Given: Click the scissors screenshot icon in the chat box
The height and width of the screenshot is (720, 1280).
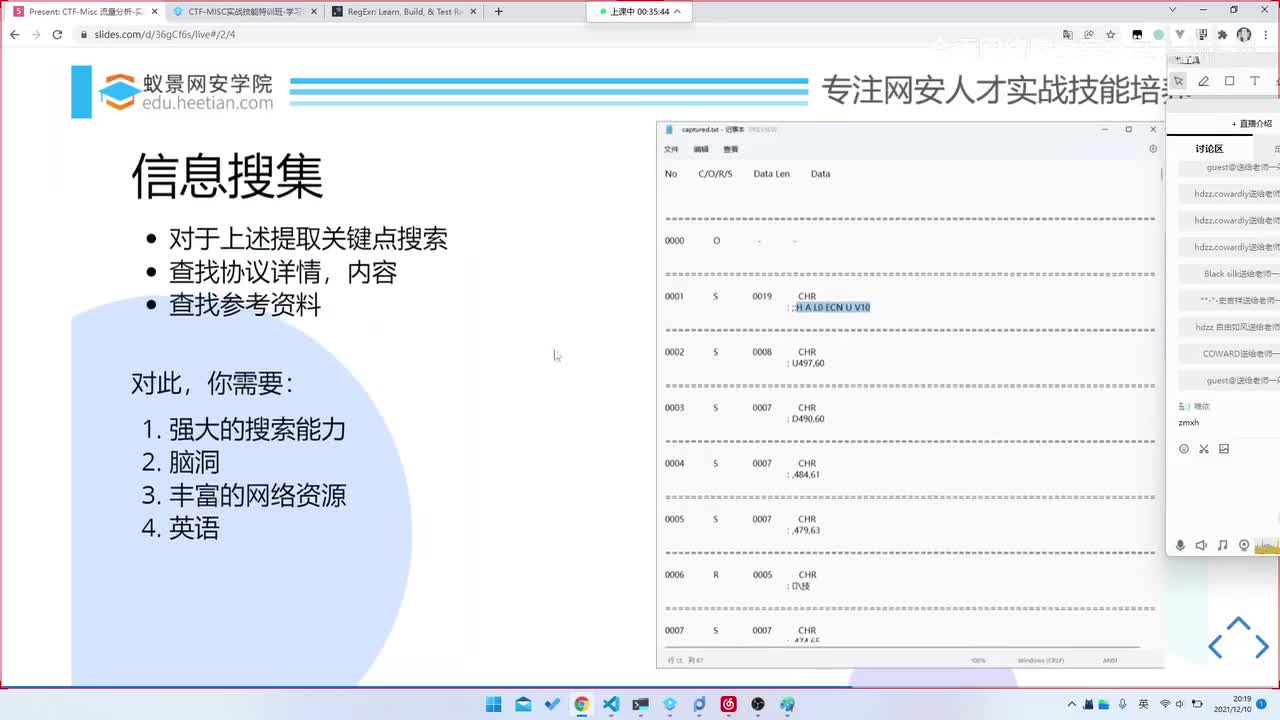Looking at the screenshot, I should click(x=1204, y=449).
